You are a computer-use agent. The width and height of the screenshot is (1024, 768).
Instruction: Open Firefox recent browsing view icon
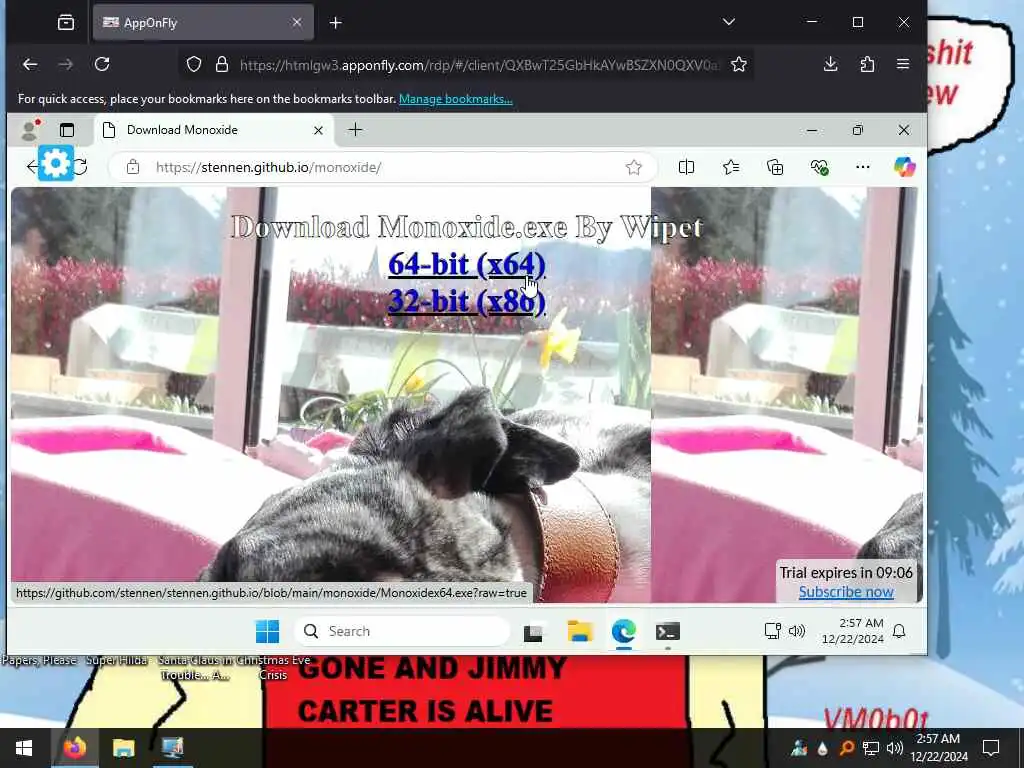66,23
